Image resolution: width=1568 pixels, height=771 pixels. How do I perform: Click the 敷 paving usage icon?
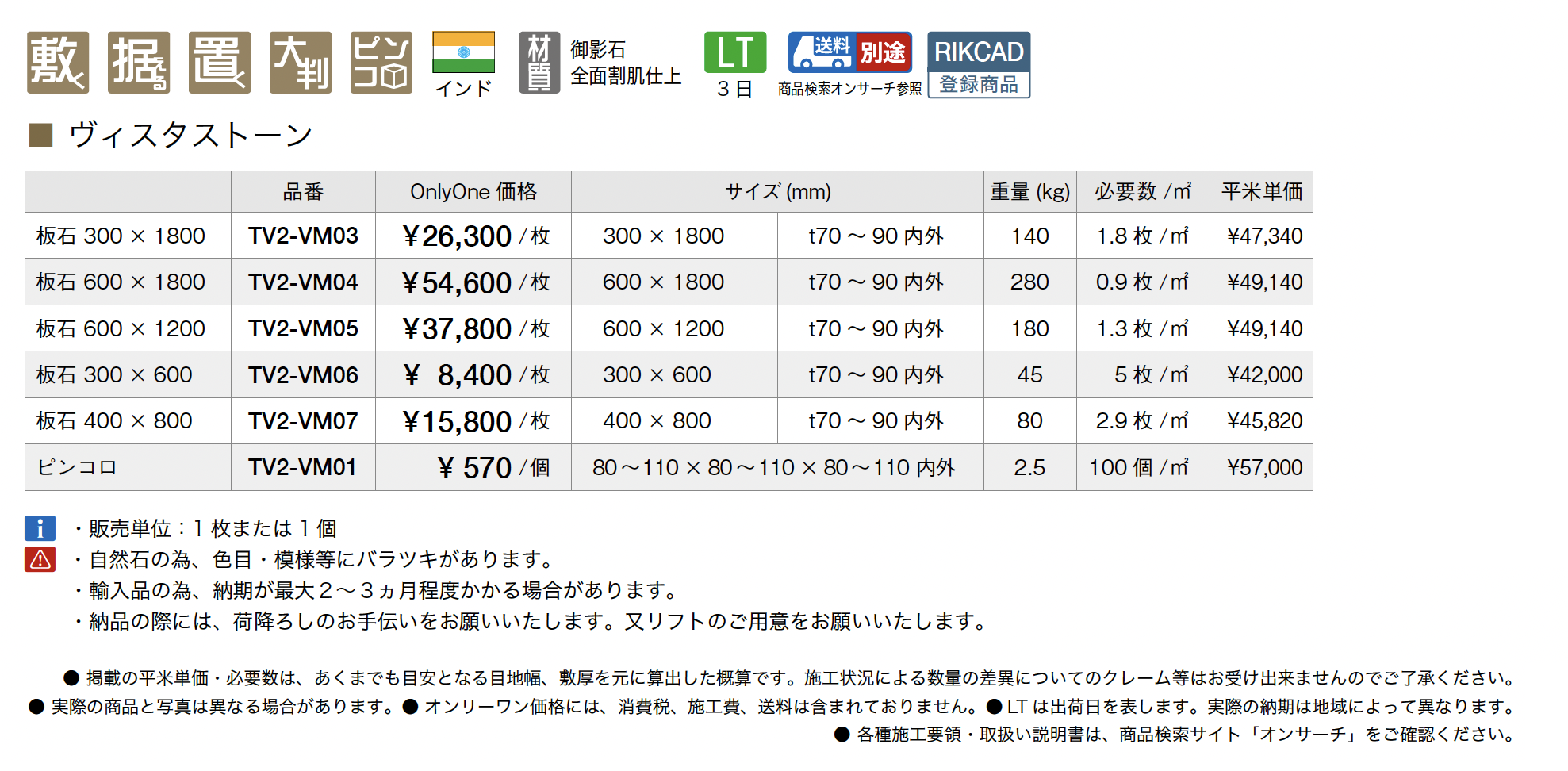tap(58, 63)
